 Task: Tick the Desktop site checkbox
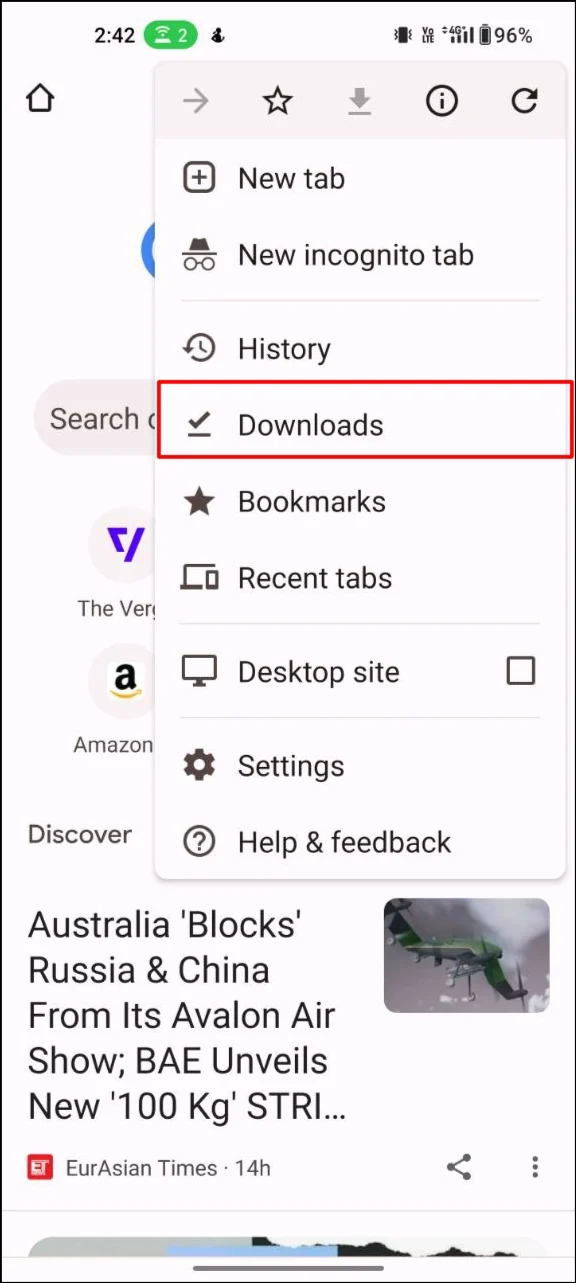(x=520, y=671)
